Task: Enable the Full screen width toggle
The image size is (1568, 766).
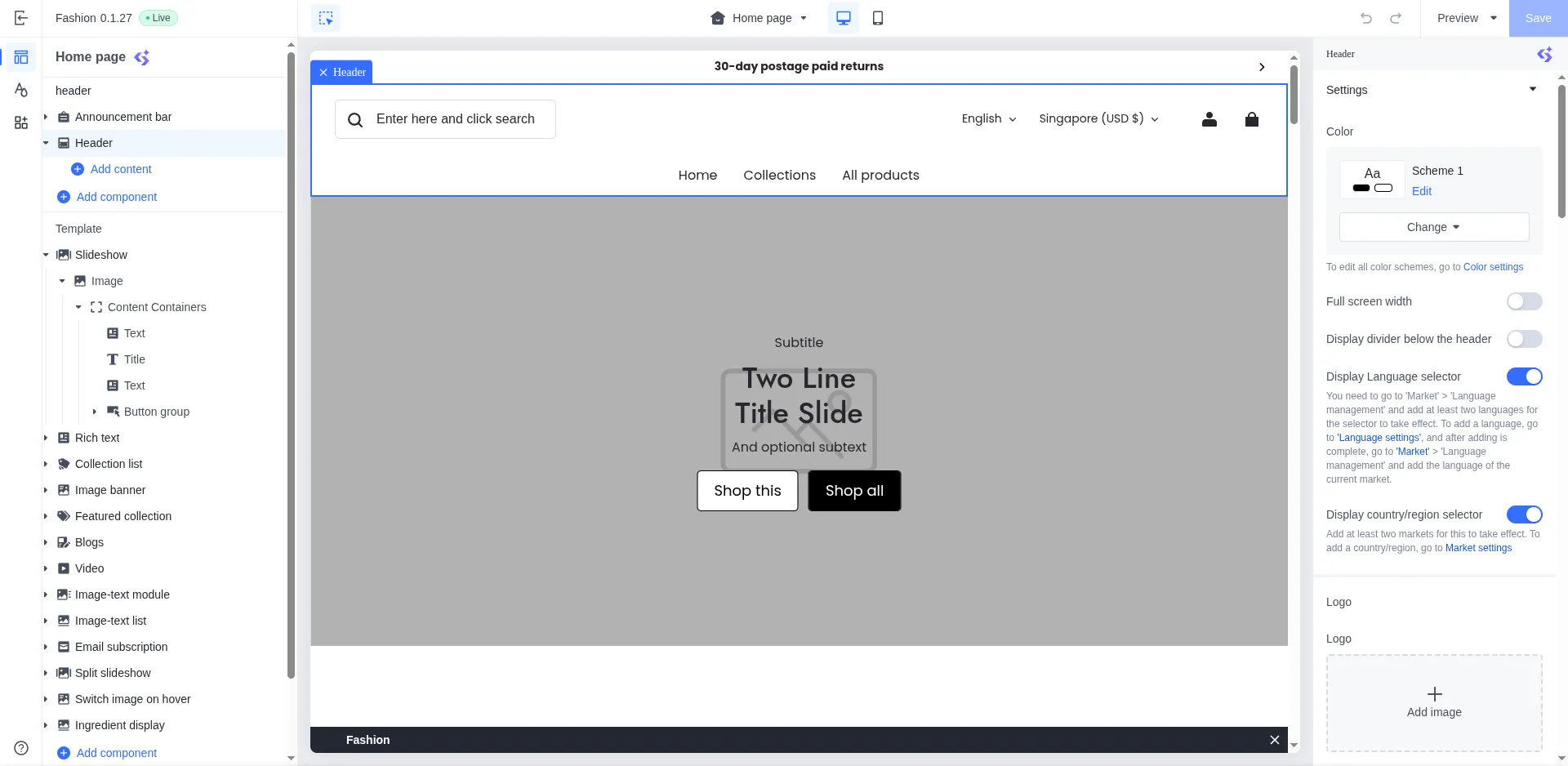Action: point(1524,301)
